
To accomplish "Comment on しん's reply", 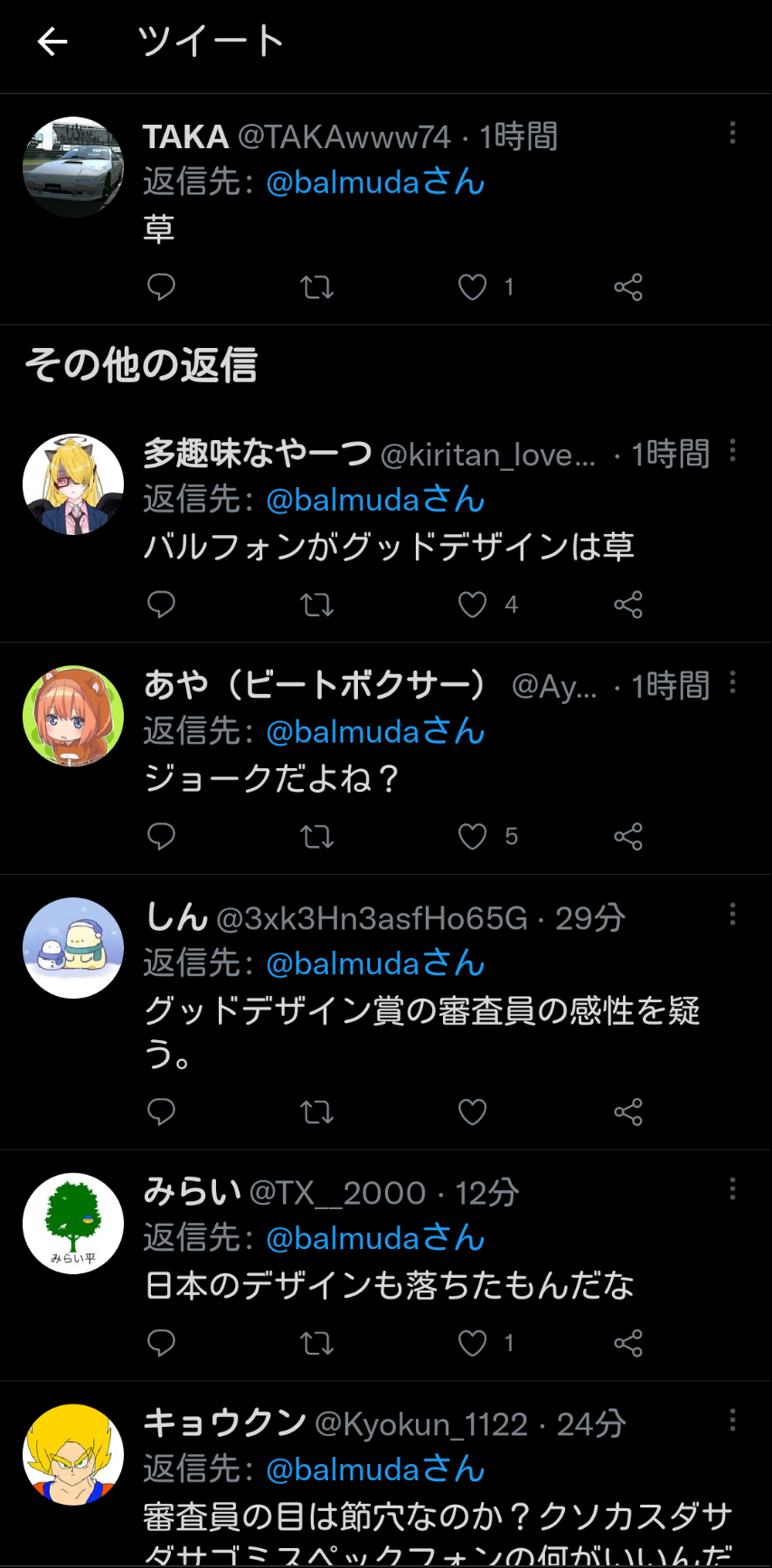I will pos(161,1113).
